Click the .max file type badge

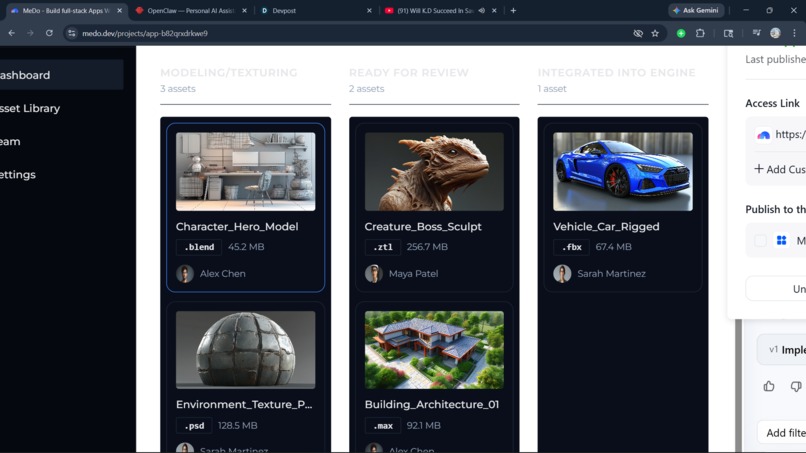click(382, 426)
